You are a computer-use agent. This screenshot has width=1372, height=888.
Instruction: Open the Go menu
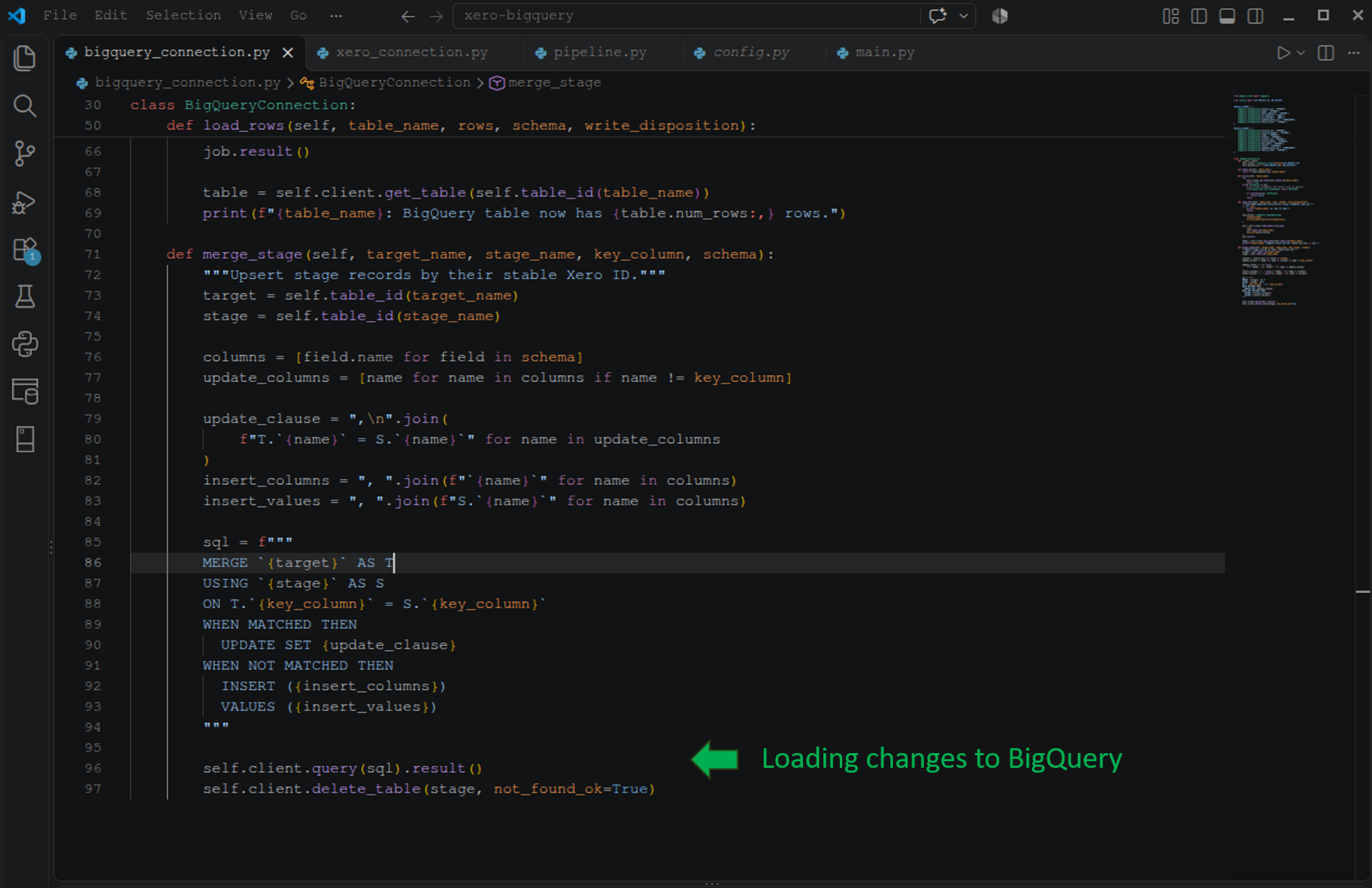point(298,16)
